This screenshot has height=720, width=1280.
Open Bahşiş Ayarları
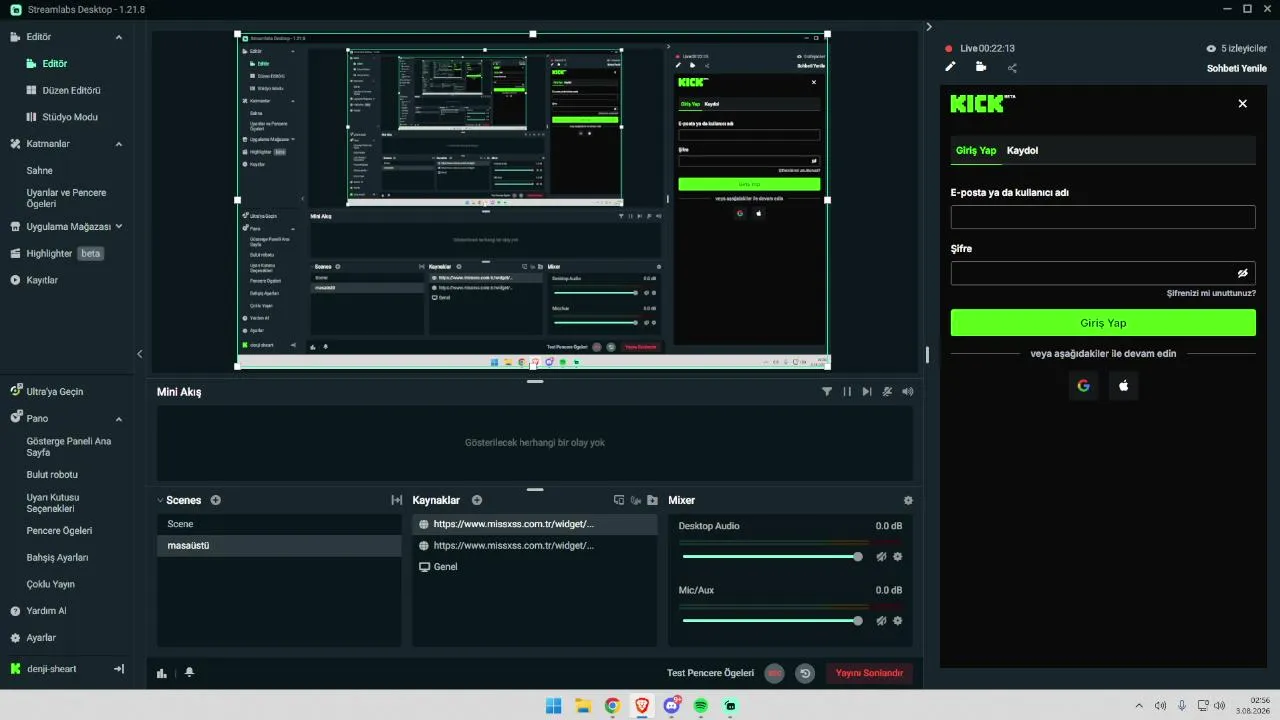pyautogui.click(x=57, y=558)
